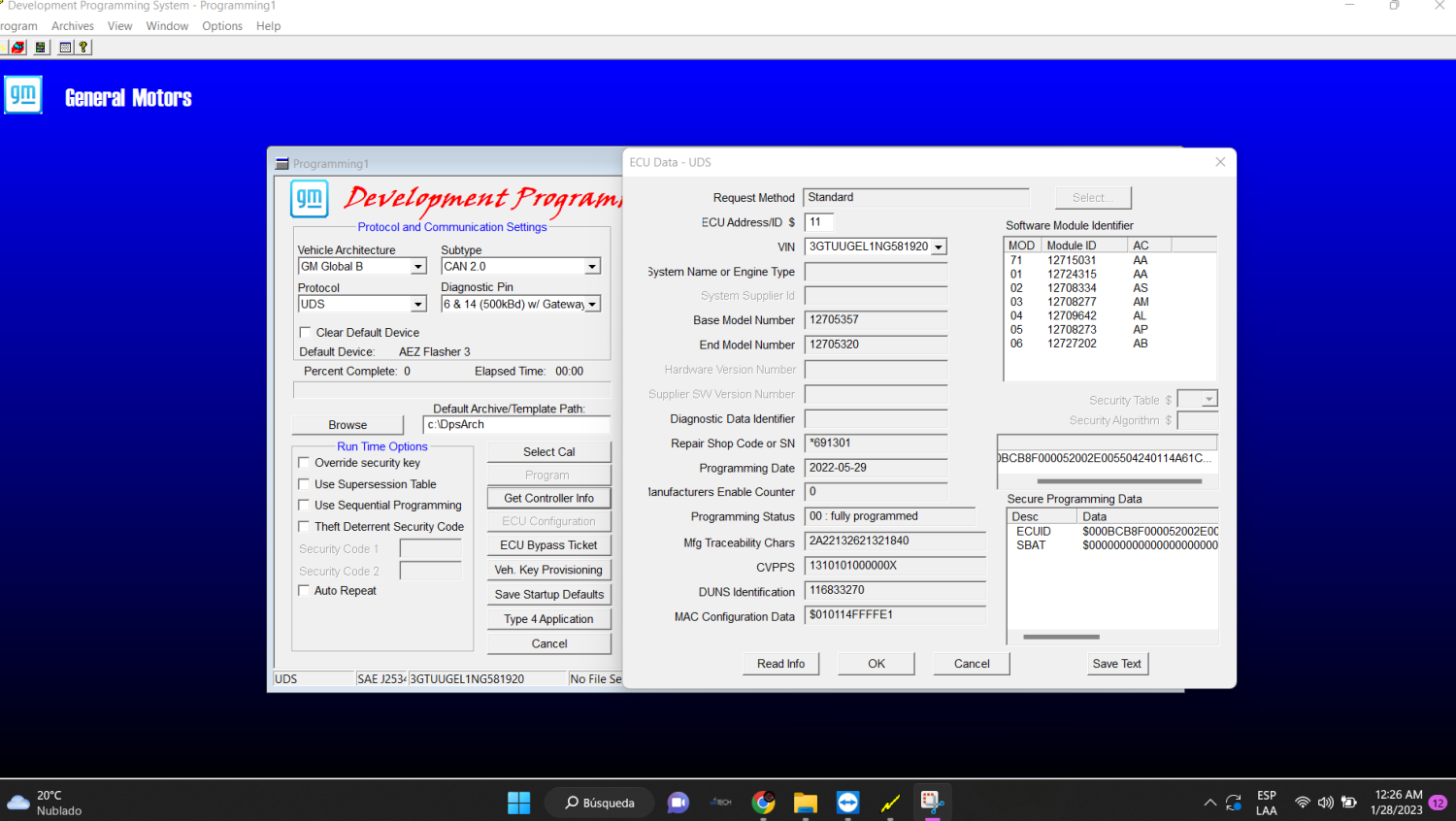
Task: Expand the VIN dropdown list
Action: tap(939, 247)
